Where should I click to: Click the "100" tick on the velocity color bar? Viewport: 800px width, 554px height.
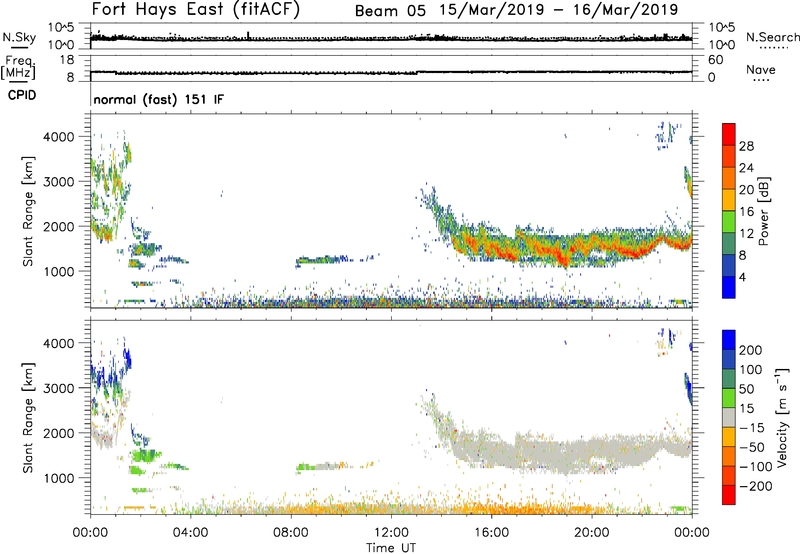point(752,370)
